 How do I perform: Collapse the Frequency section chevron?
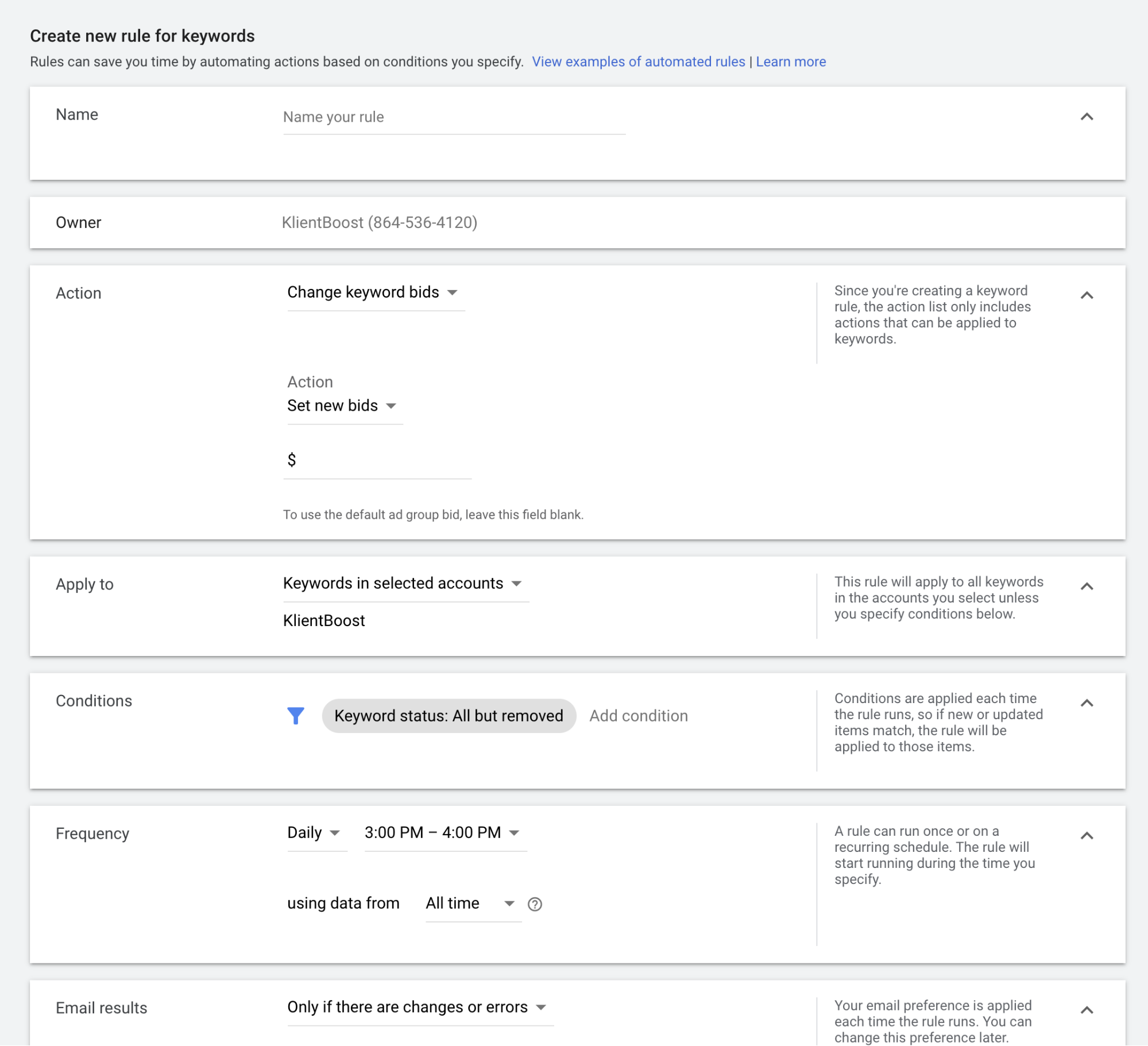[x=1087, y=836]
